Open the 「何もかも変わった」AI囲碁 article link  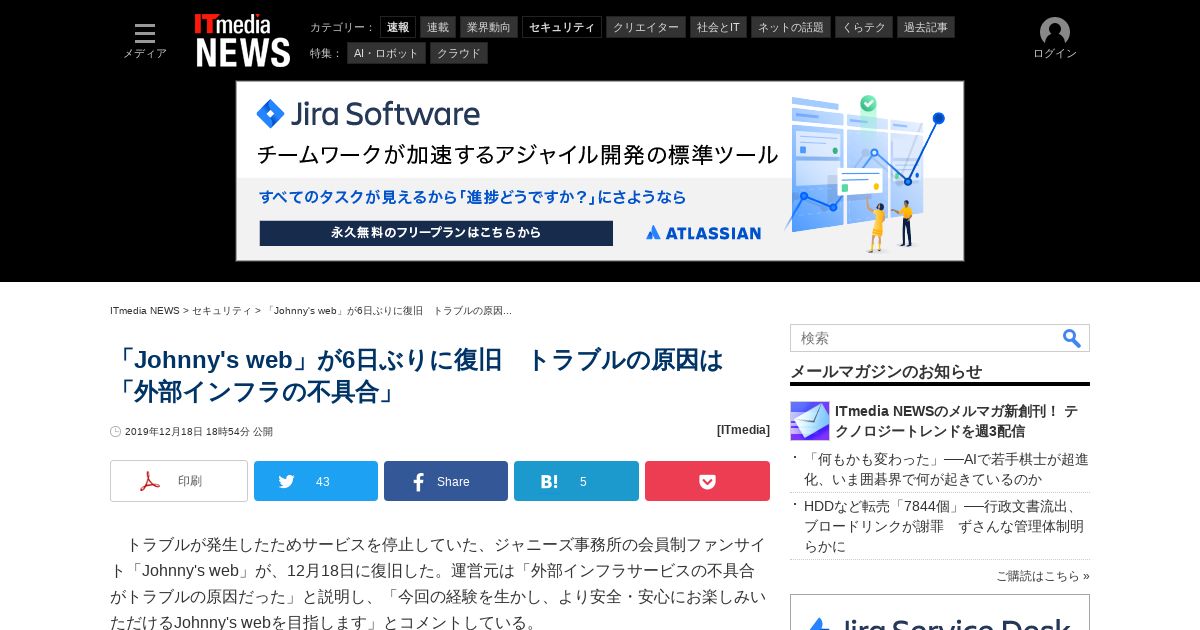pos(946,469)
